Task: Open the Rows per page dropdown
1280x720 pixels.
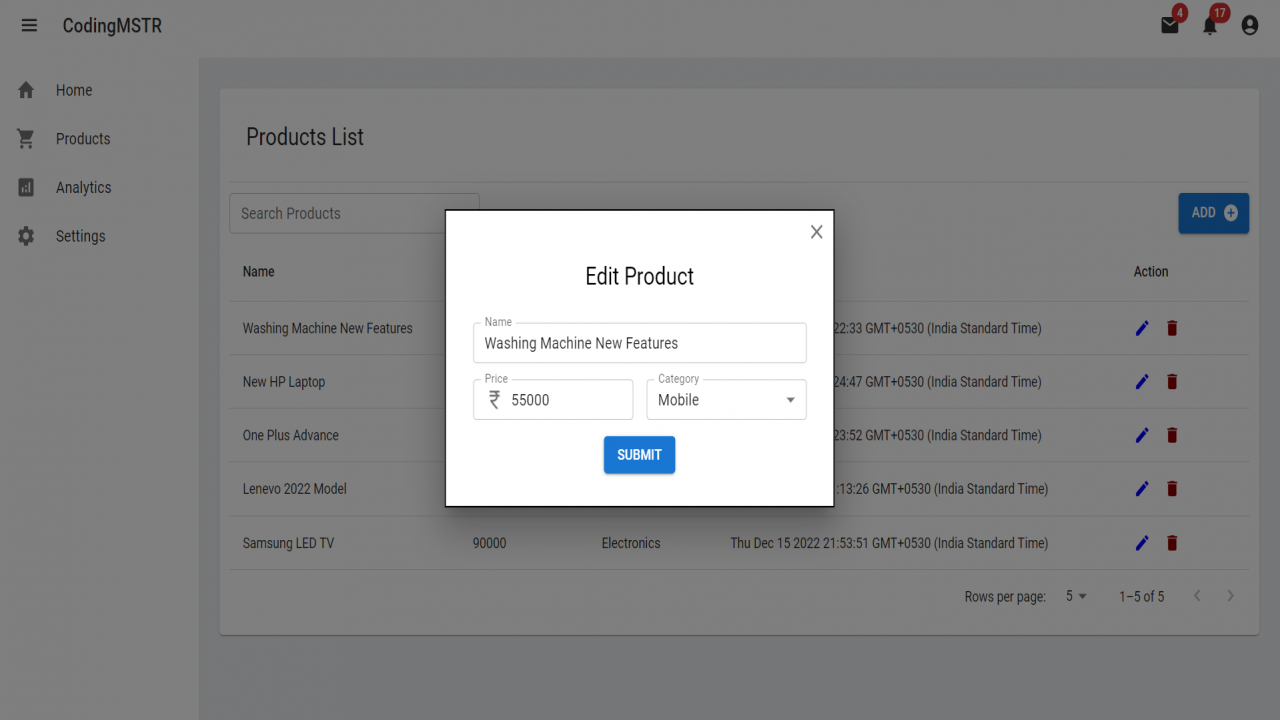Action: click(1076, 596)
